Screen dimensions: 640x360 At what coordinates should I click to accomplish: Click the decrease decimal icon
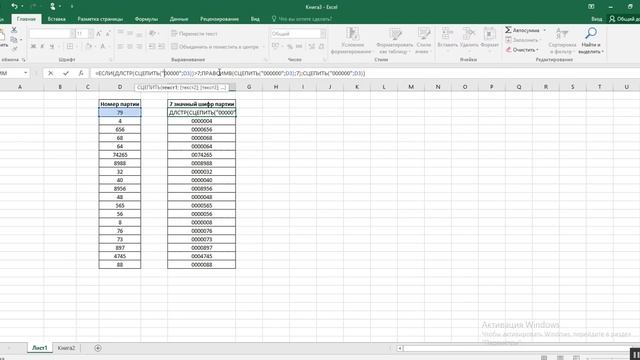pos(321,47)
